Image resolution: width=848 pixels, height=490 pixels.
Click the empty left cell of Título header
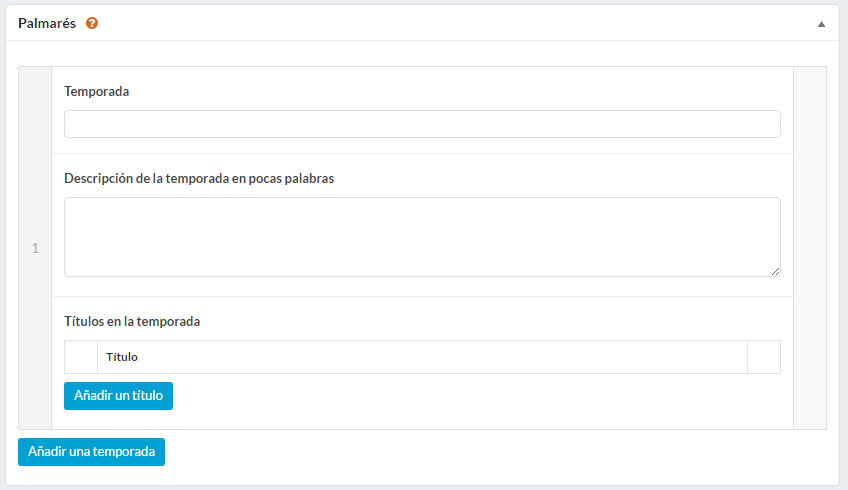(81, 357)
